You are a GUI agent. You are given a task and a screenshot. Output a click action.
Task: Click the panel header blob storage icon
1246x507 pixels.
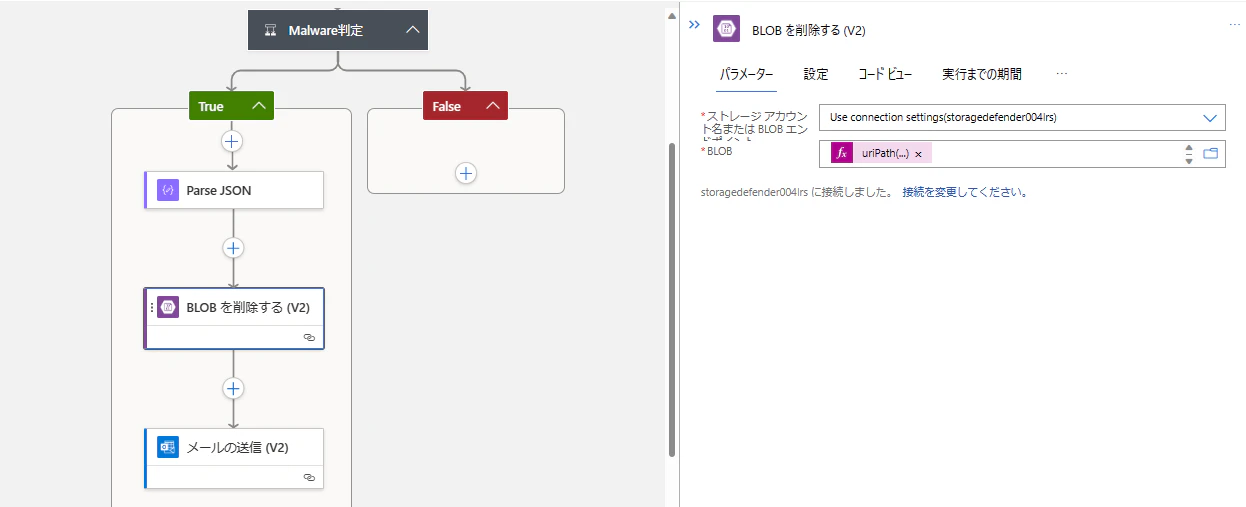coord(727,29)
